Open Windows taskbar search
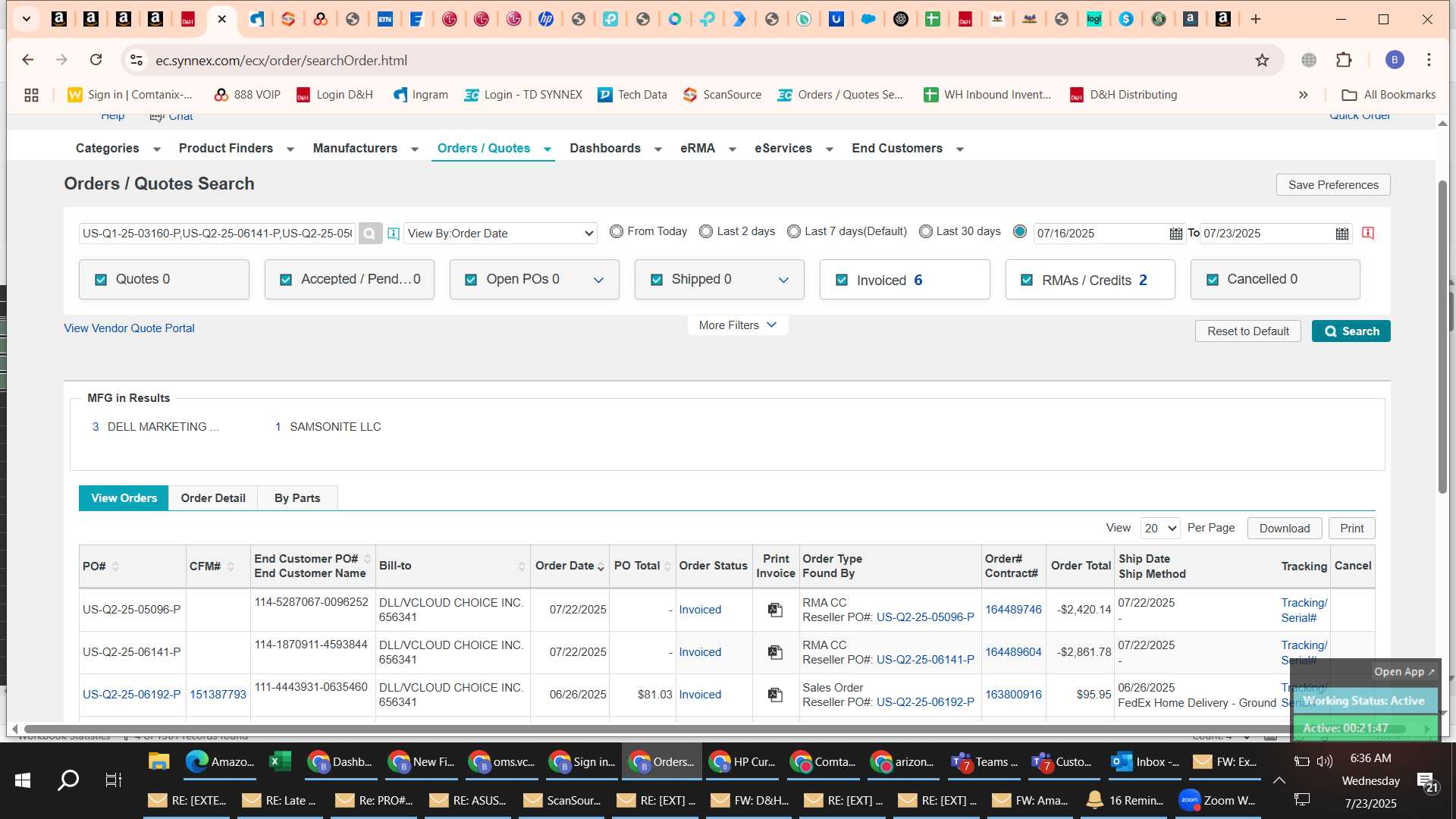The height and width of the screenshot is (819, 1456). pyautogui.click(x=68, y=780)
